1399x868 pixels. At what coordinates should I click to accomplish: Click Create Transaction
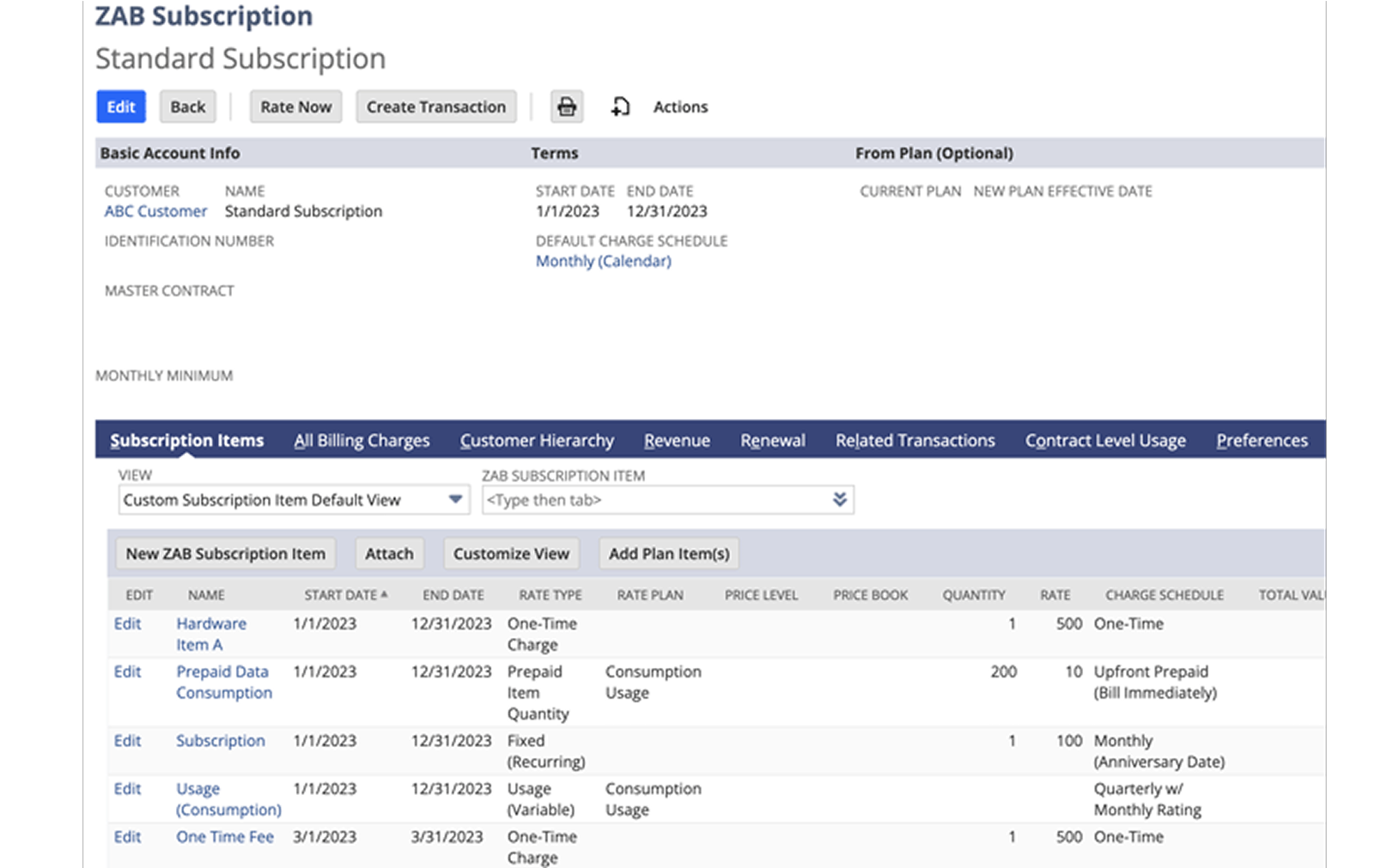(x=436, y=106)
